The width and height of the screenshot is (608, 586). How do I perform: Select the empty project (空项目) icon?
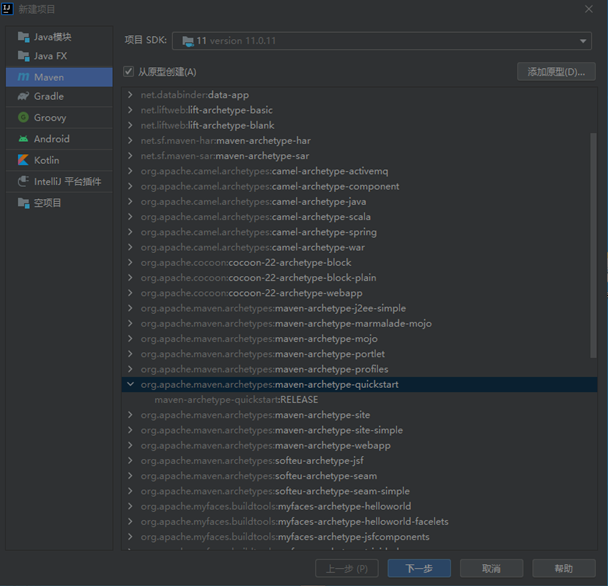coord(23,202)
